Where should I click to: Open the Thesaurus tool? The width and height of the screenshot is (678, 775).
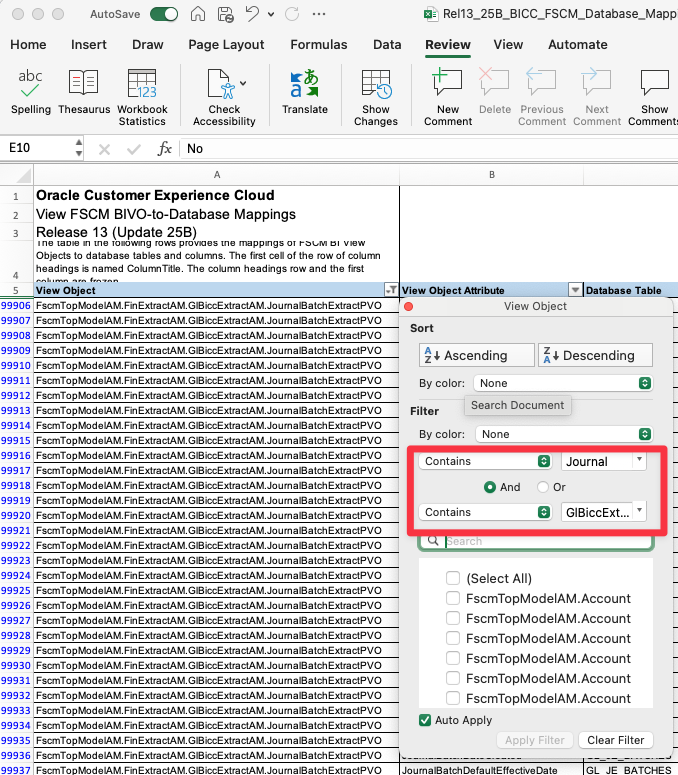(84, 84)
